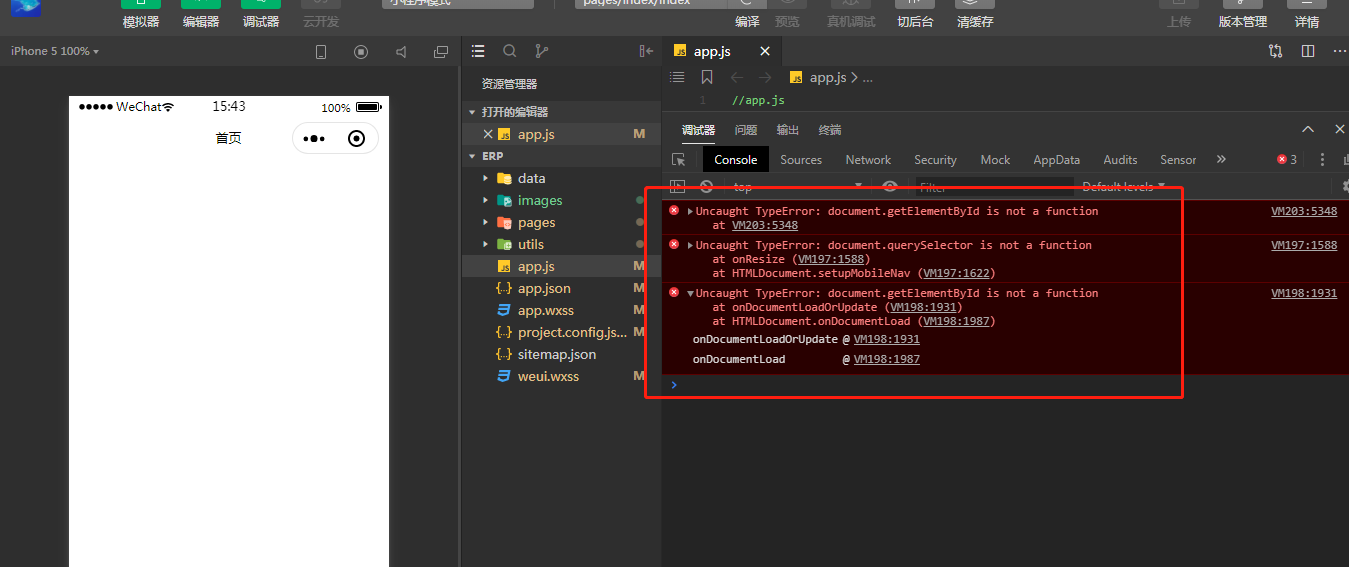Switch to 输出 panel tab
Viewport: 1349px width, 567px height.
pyautogui.click(x=788, y=130)
